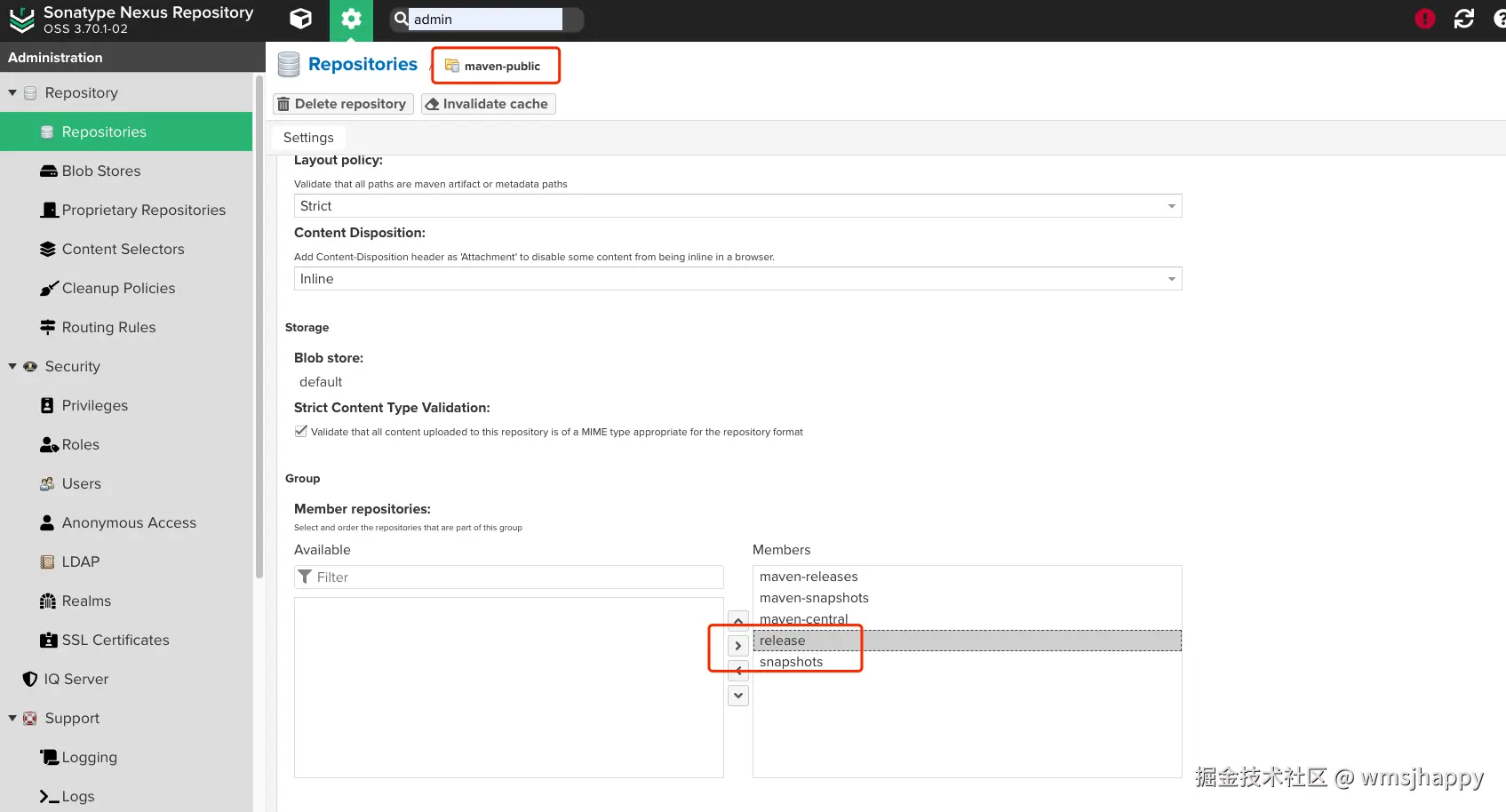Click the red system status alert icon
This screenshot has height=812, width=1506.
click(x=1425, y=19)
